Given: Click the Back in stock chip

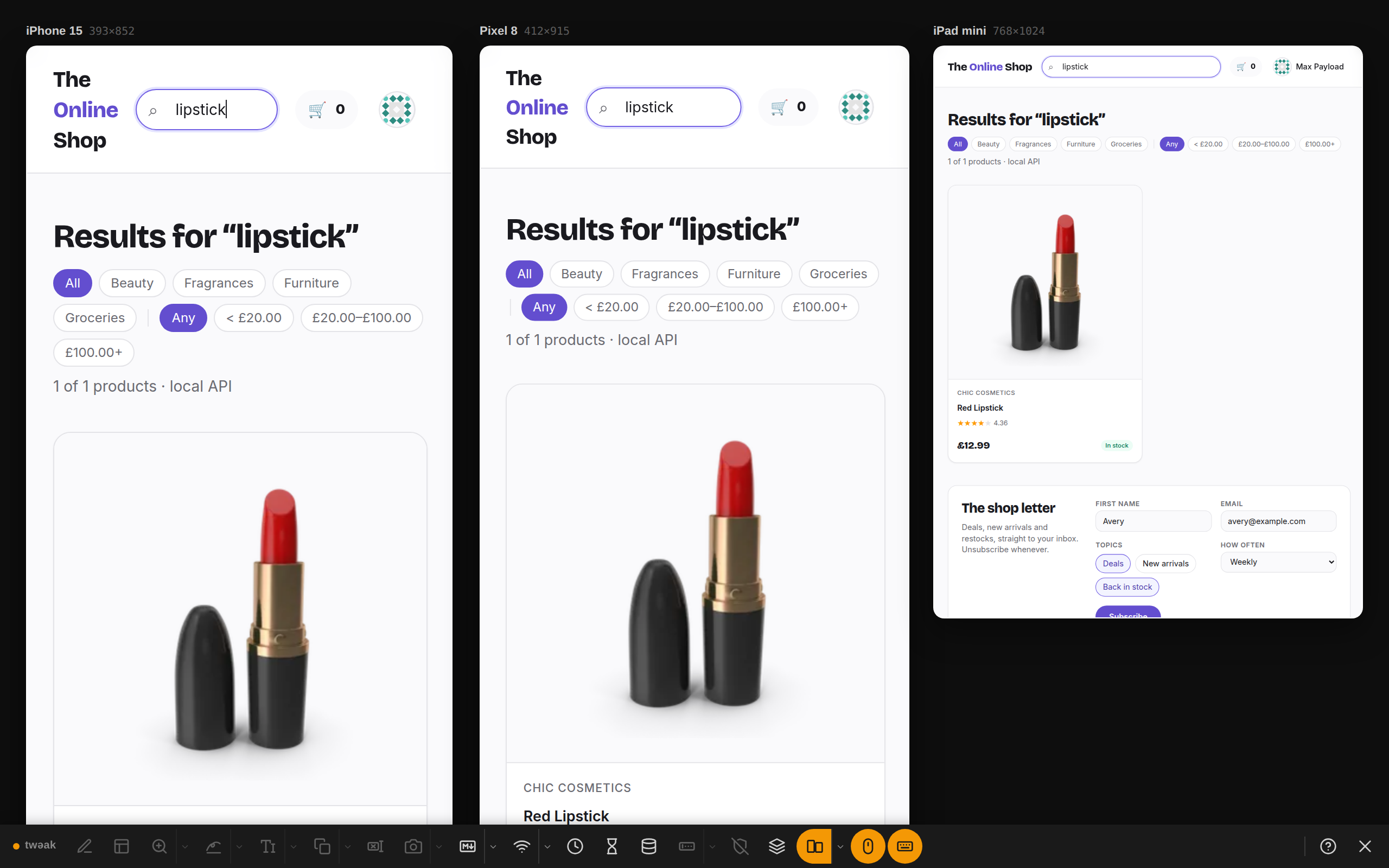Looking at the screenshot, I should point(1127,586).
